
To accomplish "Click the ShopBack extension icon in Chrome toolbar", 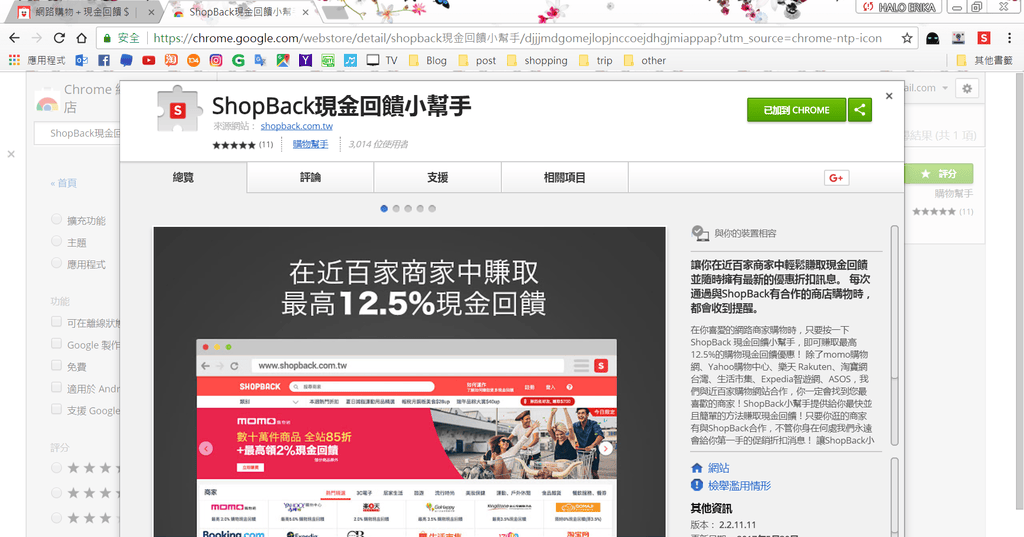I will tap(984, 38).
